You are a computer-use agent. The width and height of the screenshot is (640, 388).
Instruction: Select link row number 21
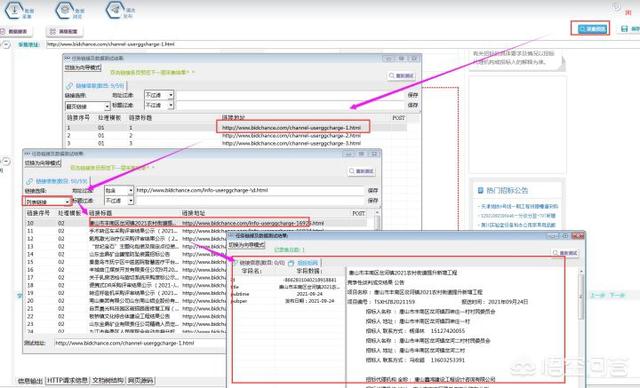[125, 308]
